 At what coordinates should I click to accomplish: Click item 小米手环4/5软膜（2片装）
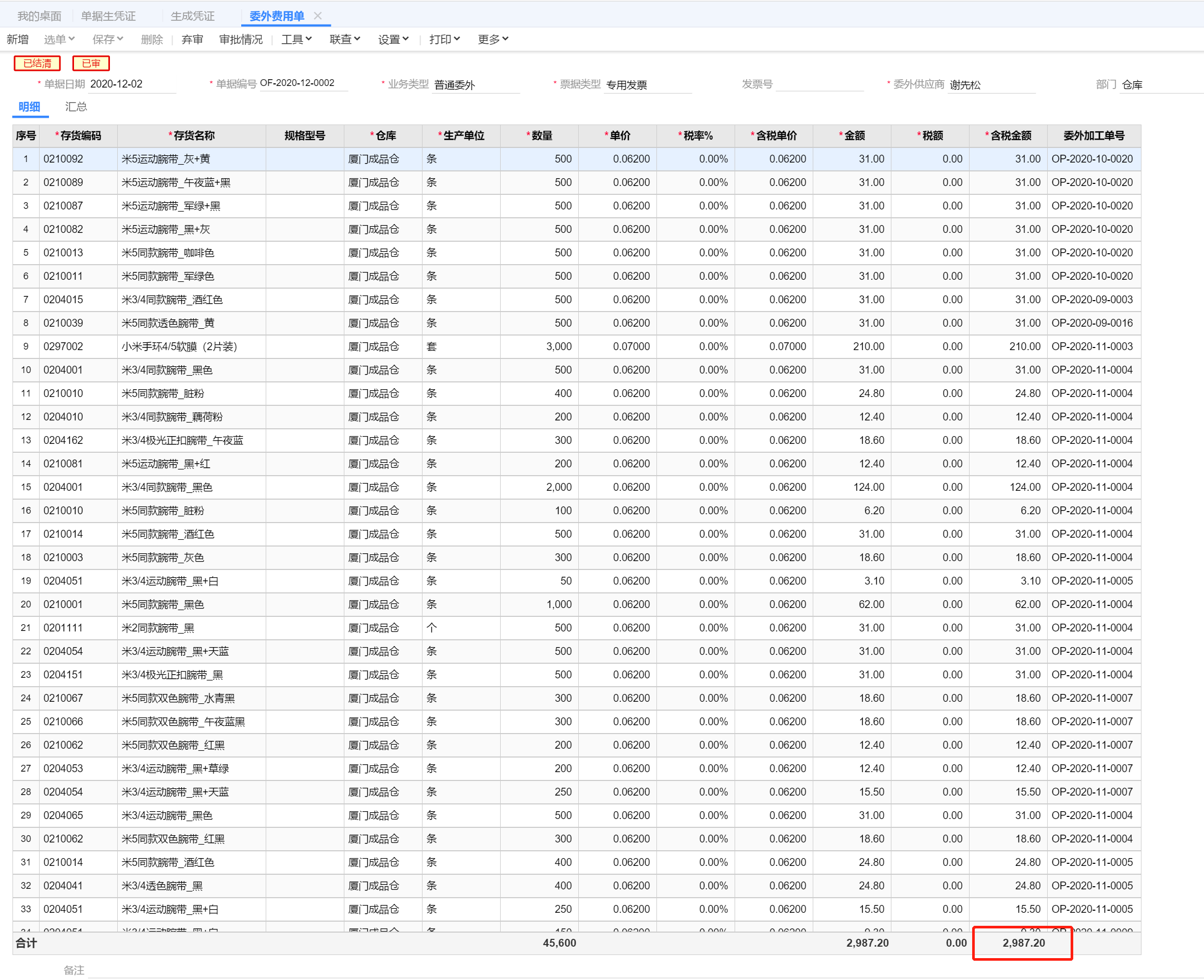180,346
